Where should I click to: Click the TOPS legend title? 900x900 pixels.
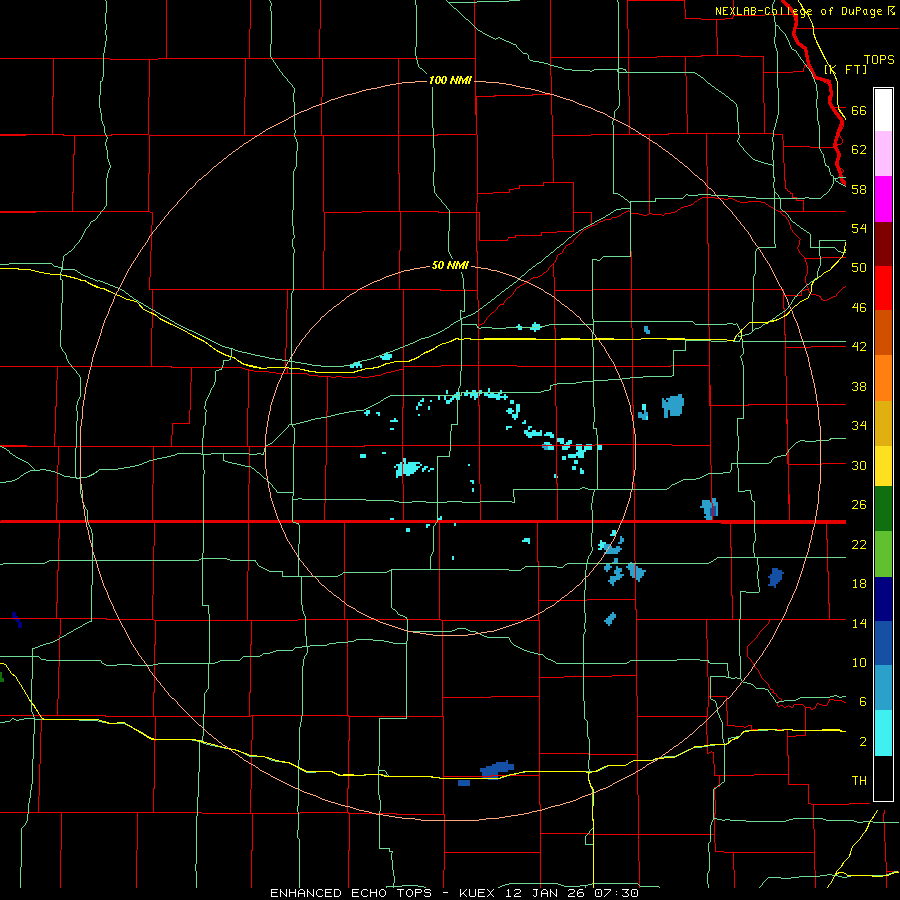pyautogui.click(x=879, y=59)
